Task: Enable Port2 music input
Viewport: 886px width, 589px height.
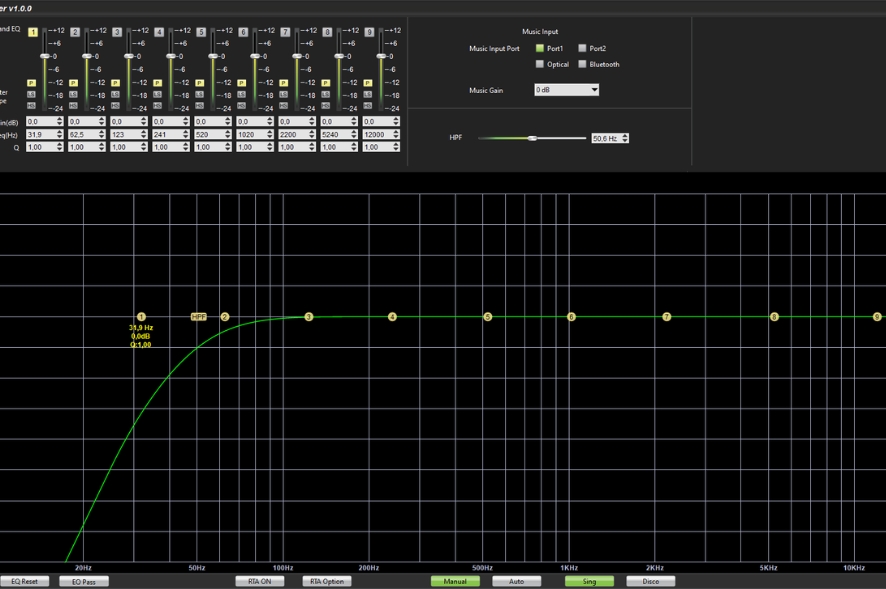Action: point(582,48)
